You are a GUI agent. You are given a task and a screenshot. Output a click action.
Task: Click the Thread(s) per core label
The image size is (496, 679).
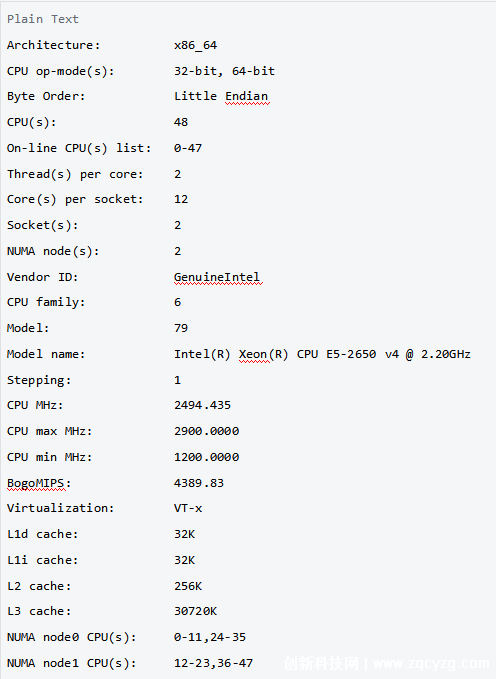[75, 174]
